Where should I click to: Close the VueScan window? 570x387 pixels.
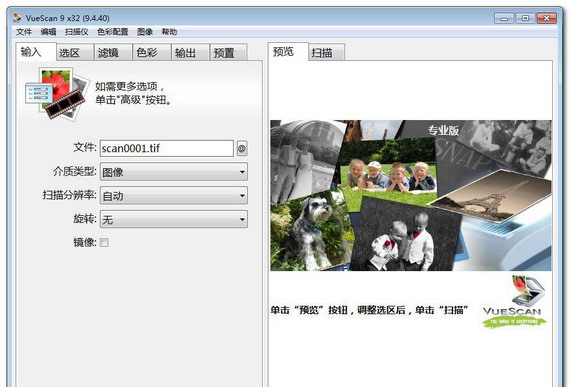point(546,18)
